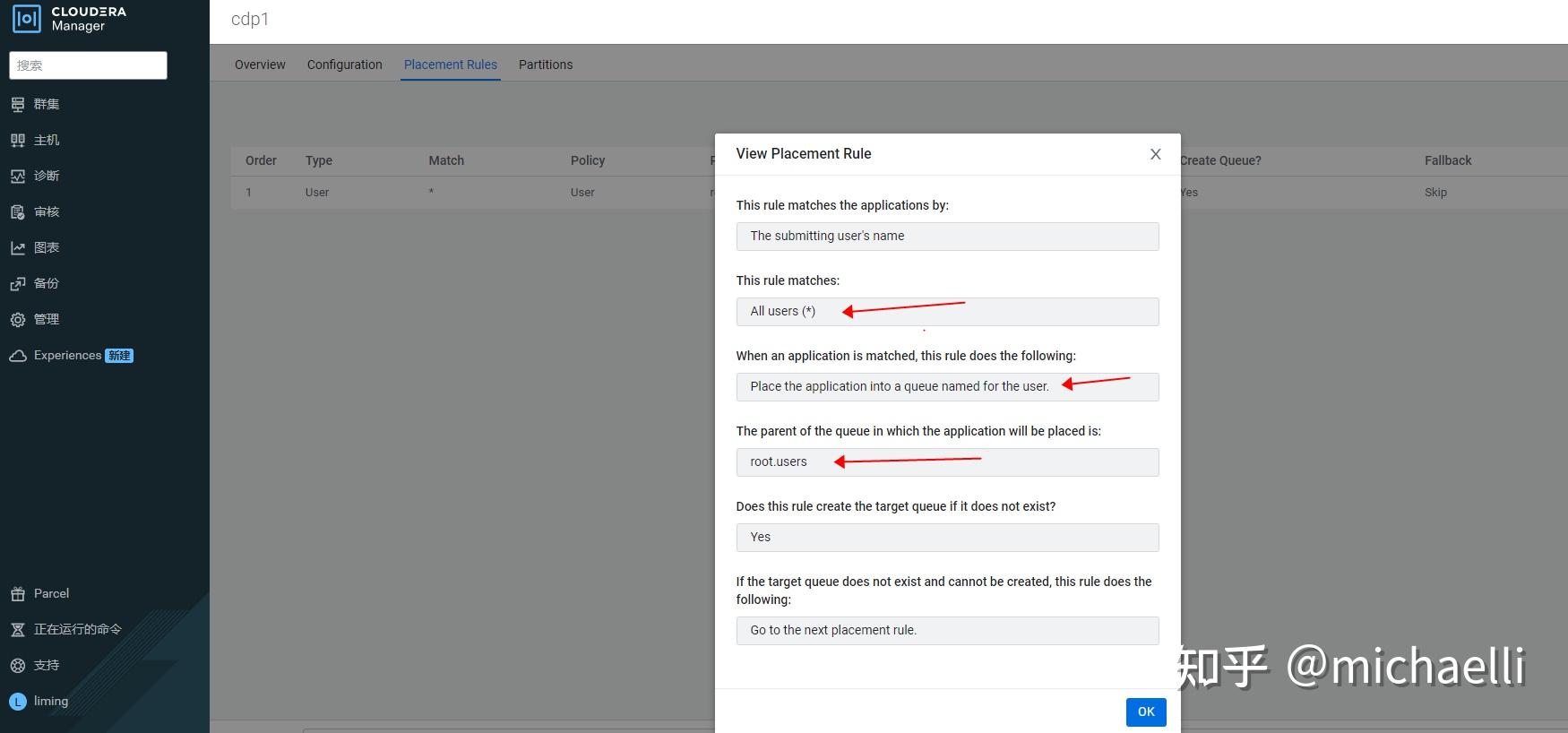1568x733 pixels.
Task: Open the 备份 backup icon
Action: point(18,283)
